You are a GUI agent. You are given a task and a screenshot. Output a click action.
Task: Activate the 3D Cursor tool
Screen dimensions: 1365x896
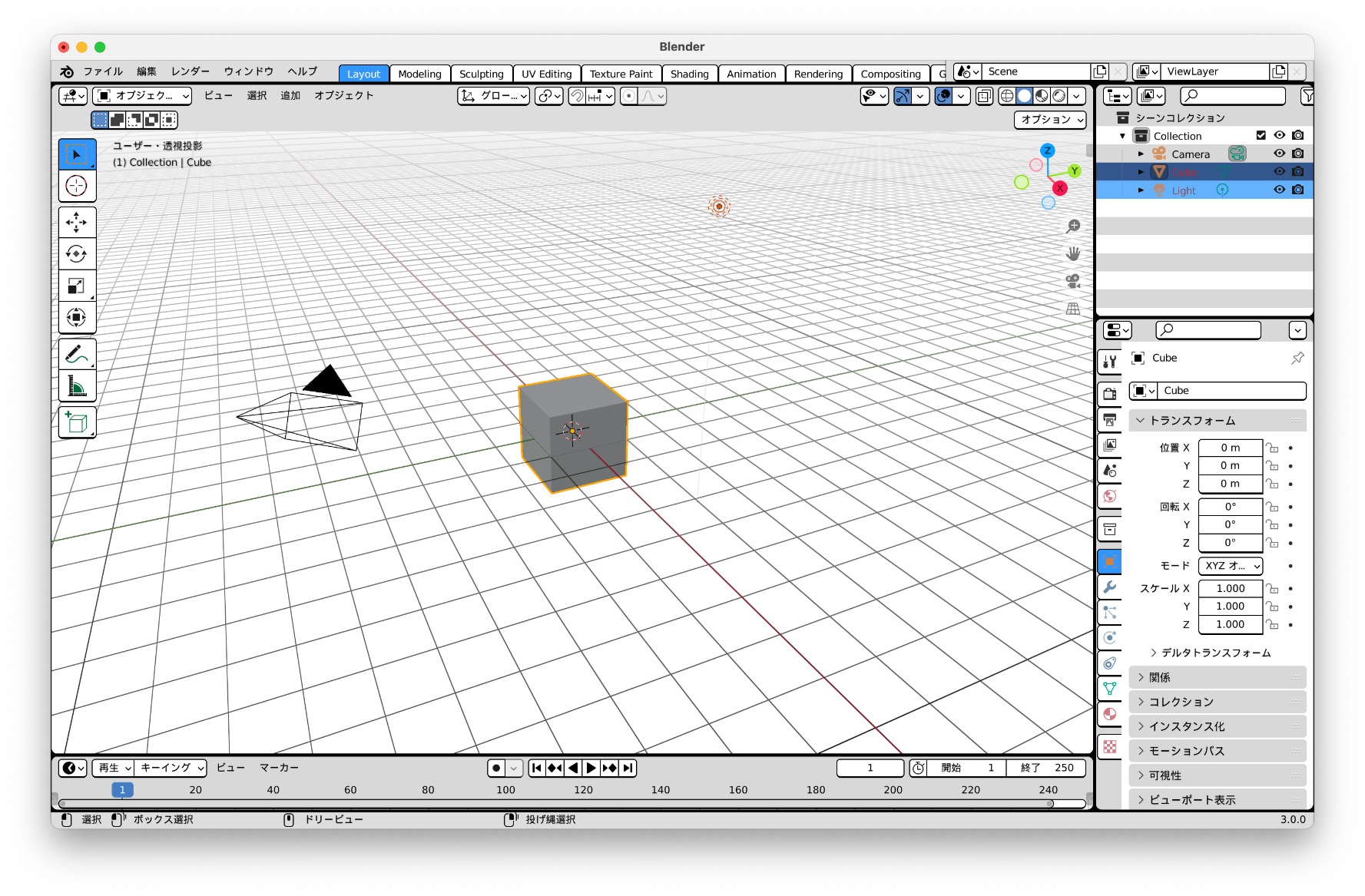(77, 186)
